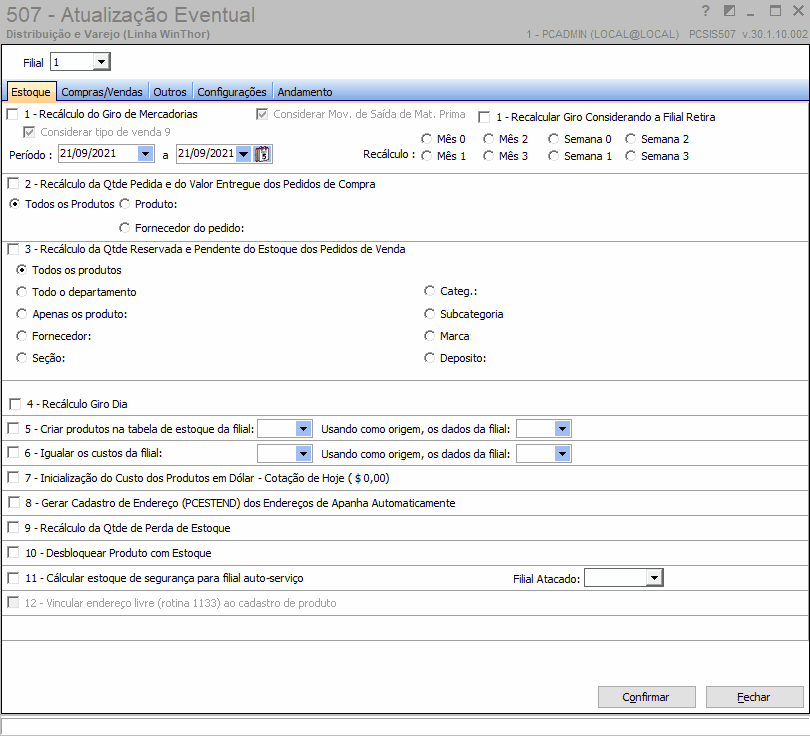Go to the Configurações tab
The image size is (810, 736).
(231, 92)
